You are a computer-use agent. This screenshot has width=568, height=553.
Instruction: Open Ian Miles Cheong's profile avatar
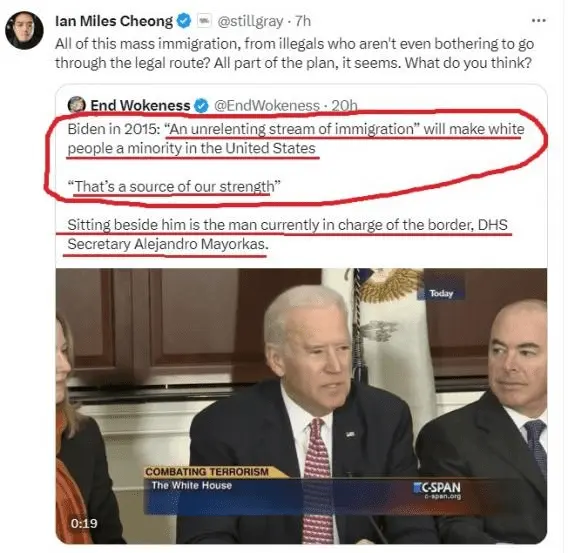click(x=24, y=30)
